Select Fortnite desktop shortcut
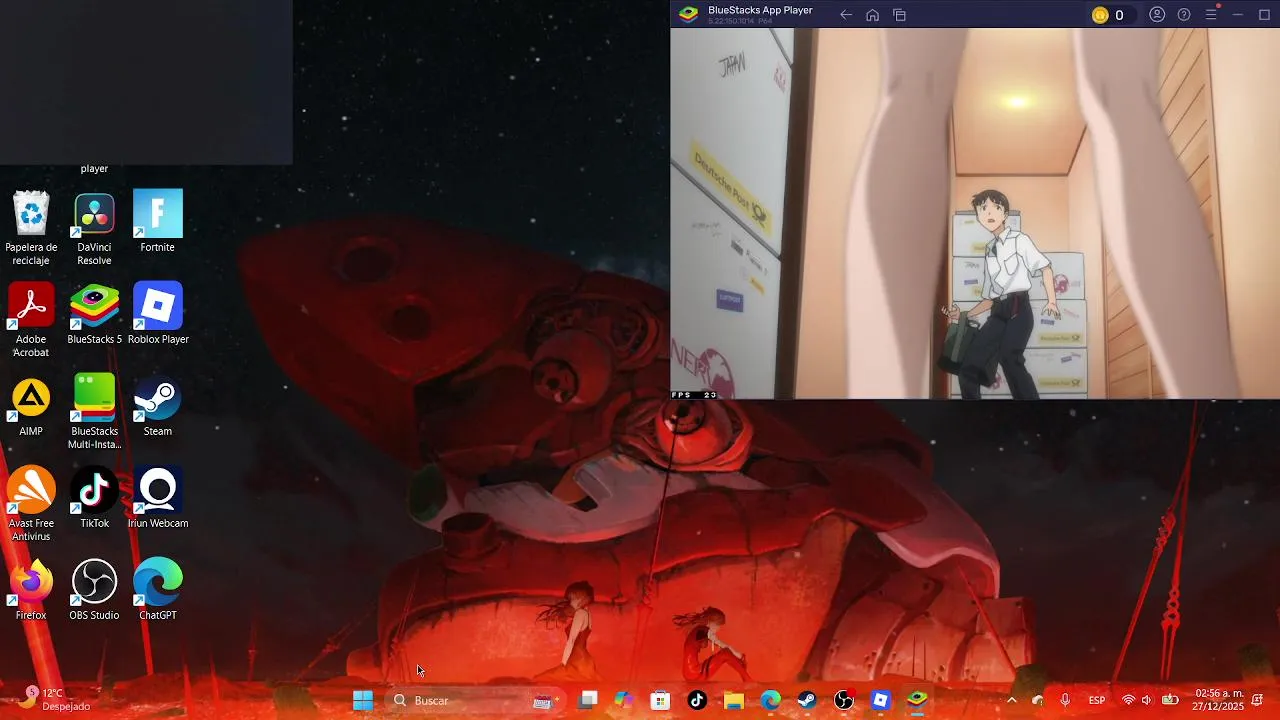 [x=157, y=222]
